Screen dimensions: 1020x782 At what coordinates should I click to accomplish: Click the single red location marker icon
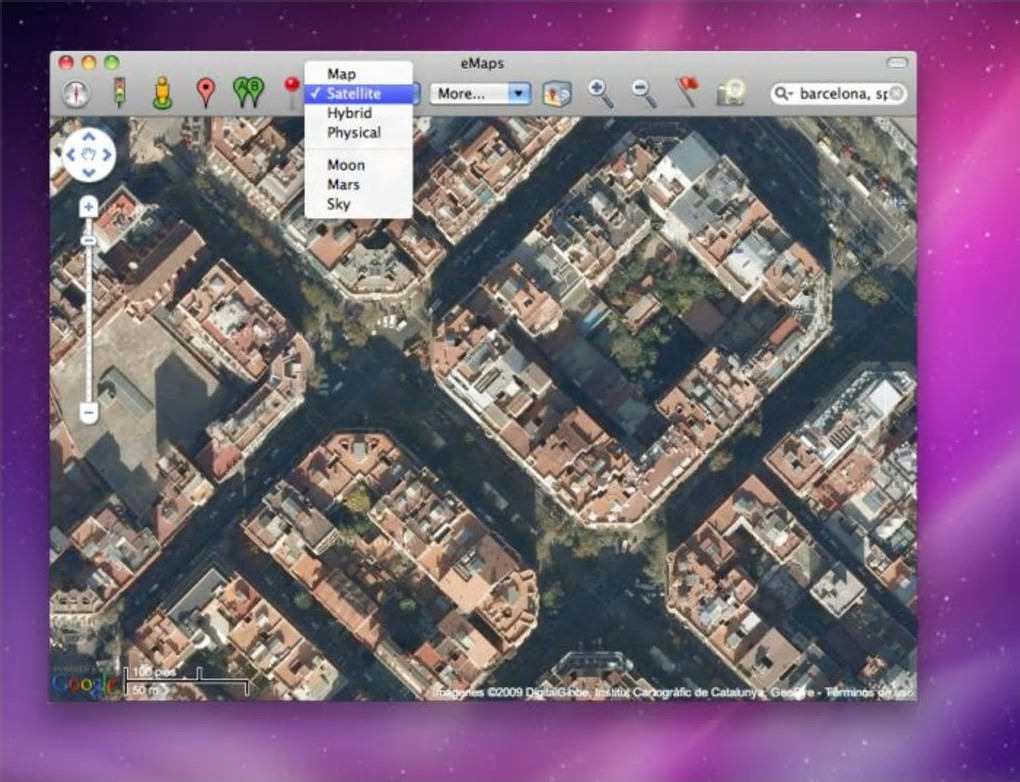pyautogui.click(x=205, y=92)
